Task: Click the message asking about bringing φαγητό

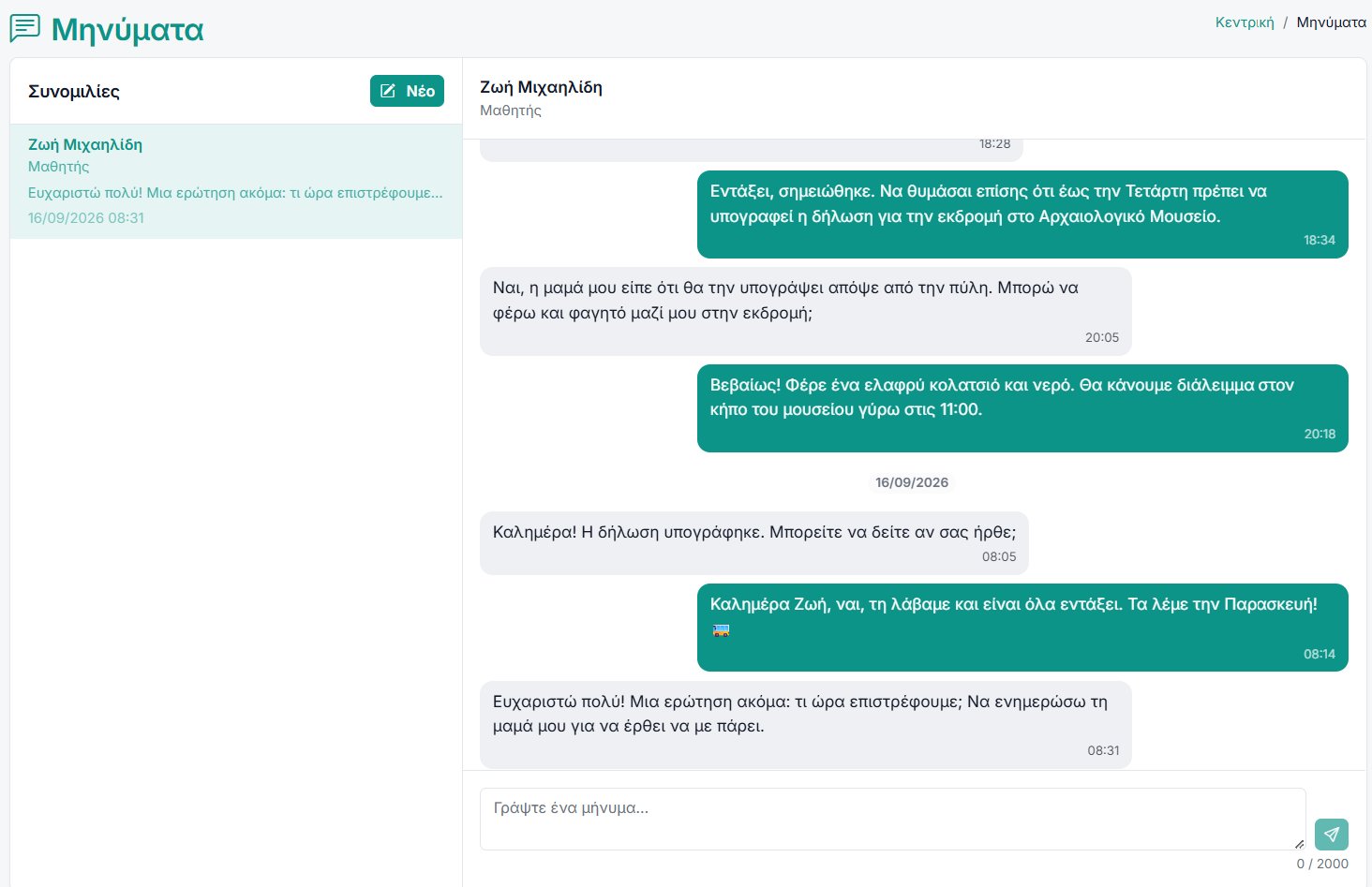Action: pos(806,311)
